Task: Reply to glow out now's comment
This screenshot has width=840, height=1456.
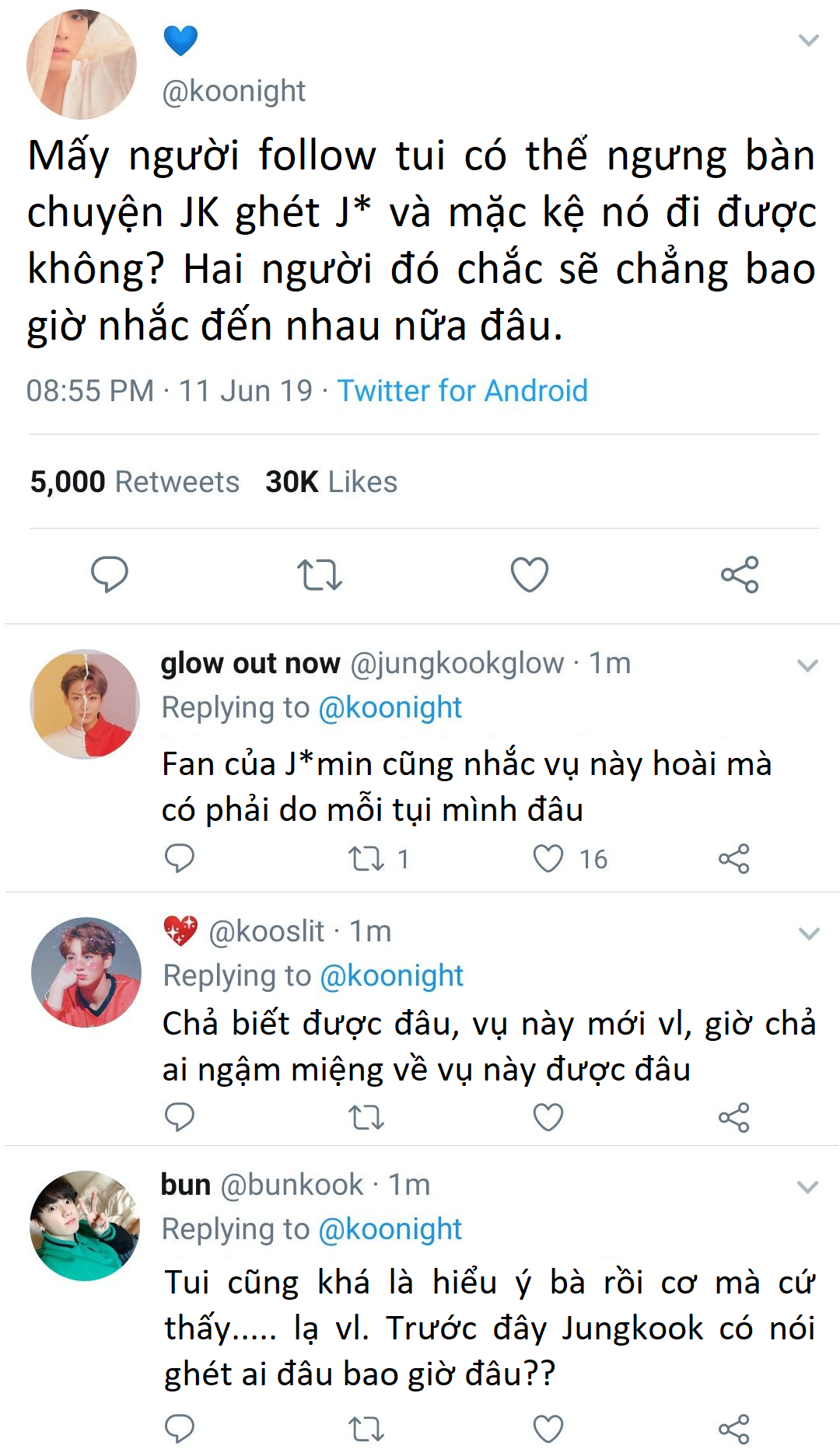Action: tap(180, 858)
